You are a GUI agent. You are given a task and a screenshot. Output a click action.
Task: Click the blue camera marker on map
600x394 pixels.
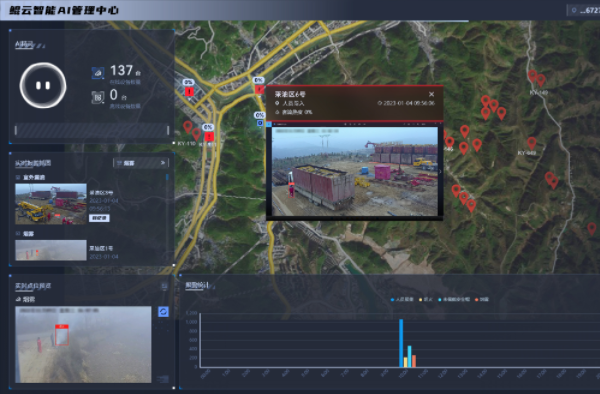(x=260, y=123)
